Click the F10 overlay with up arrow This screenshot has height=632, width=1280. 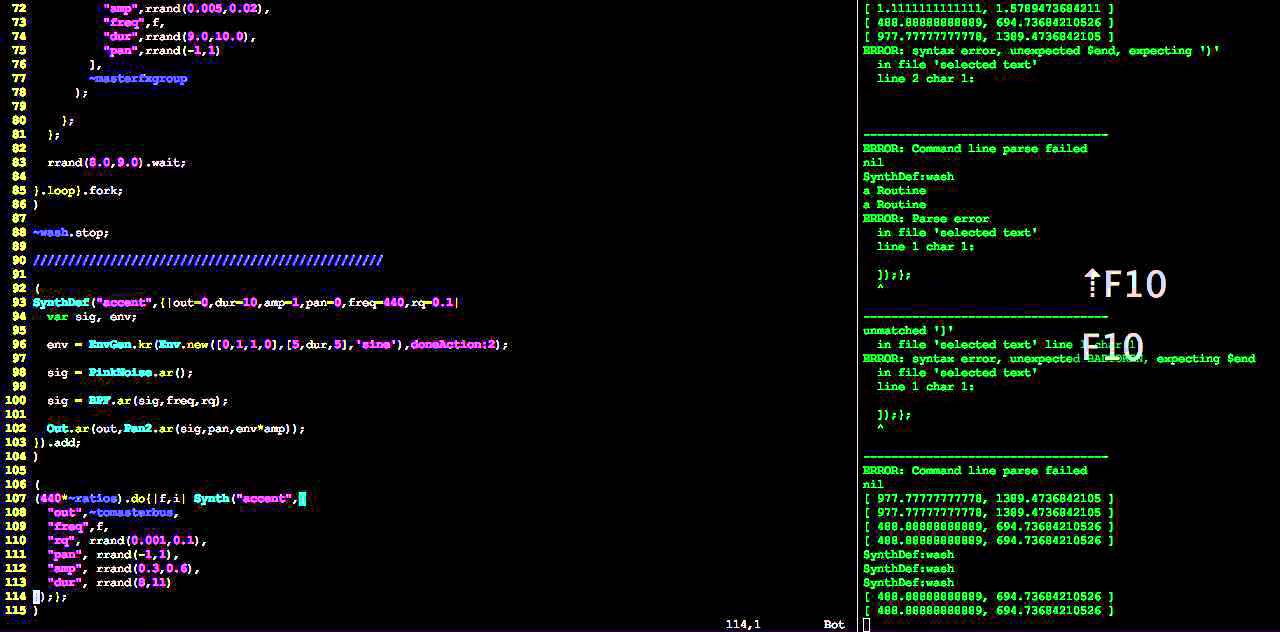(x=1126, y=285)
